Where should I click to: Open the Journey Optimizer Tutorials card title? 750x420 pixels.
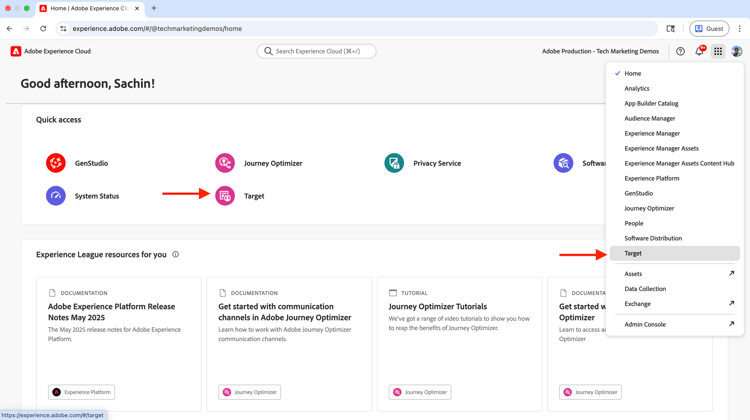tap(438, 307)
